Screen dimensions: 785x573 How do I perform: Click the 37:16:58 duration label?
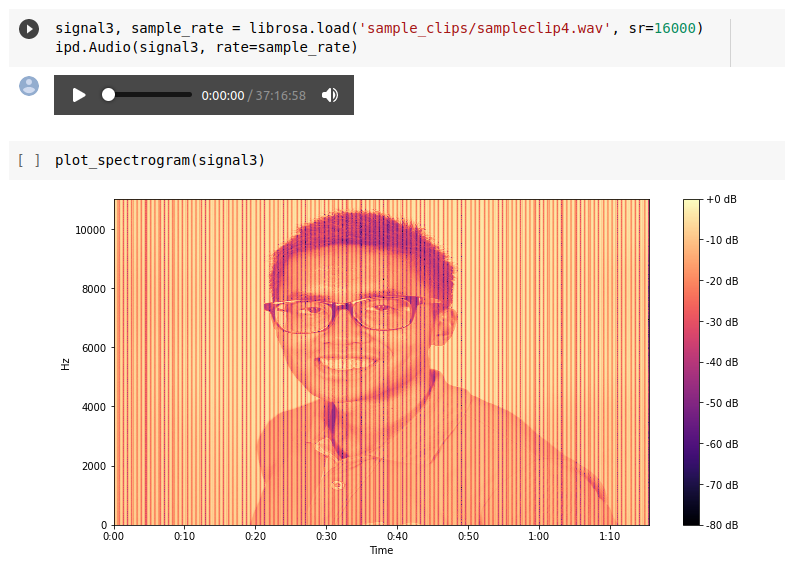pyautogui.click(x=280, y=96)
